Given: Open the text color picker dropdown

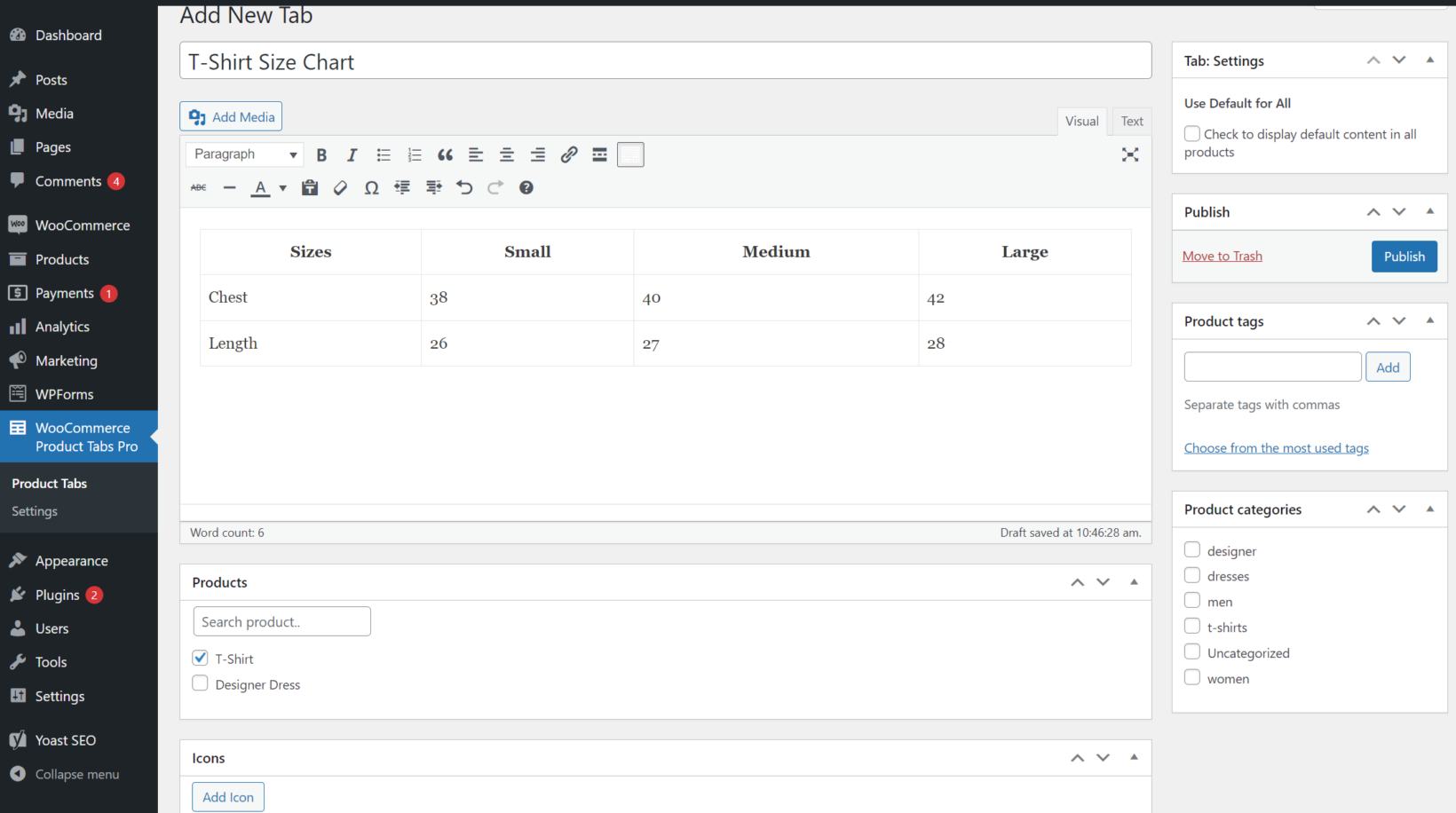Looking at the screenshot, I should 281,187.
